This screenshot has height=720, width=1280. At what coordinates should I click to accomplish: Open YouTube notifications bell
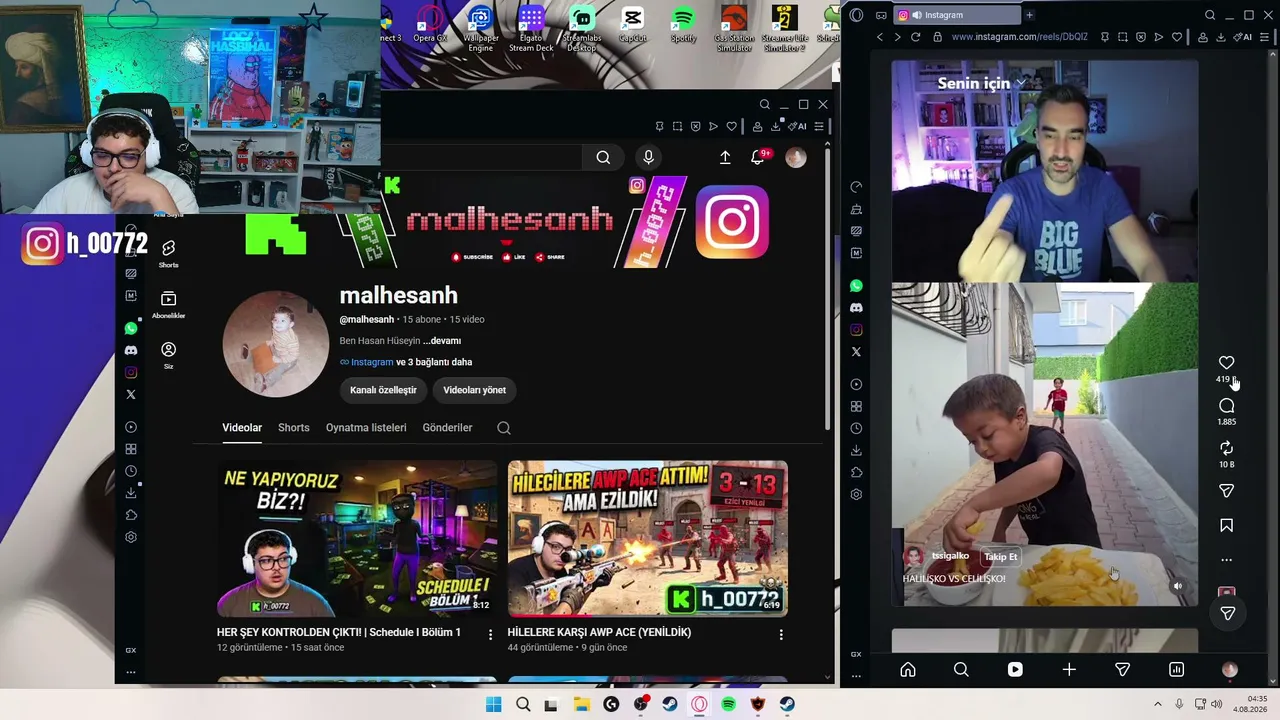(x=758, y=157)
